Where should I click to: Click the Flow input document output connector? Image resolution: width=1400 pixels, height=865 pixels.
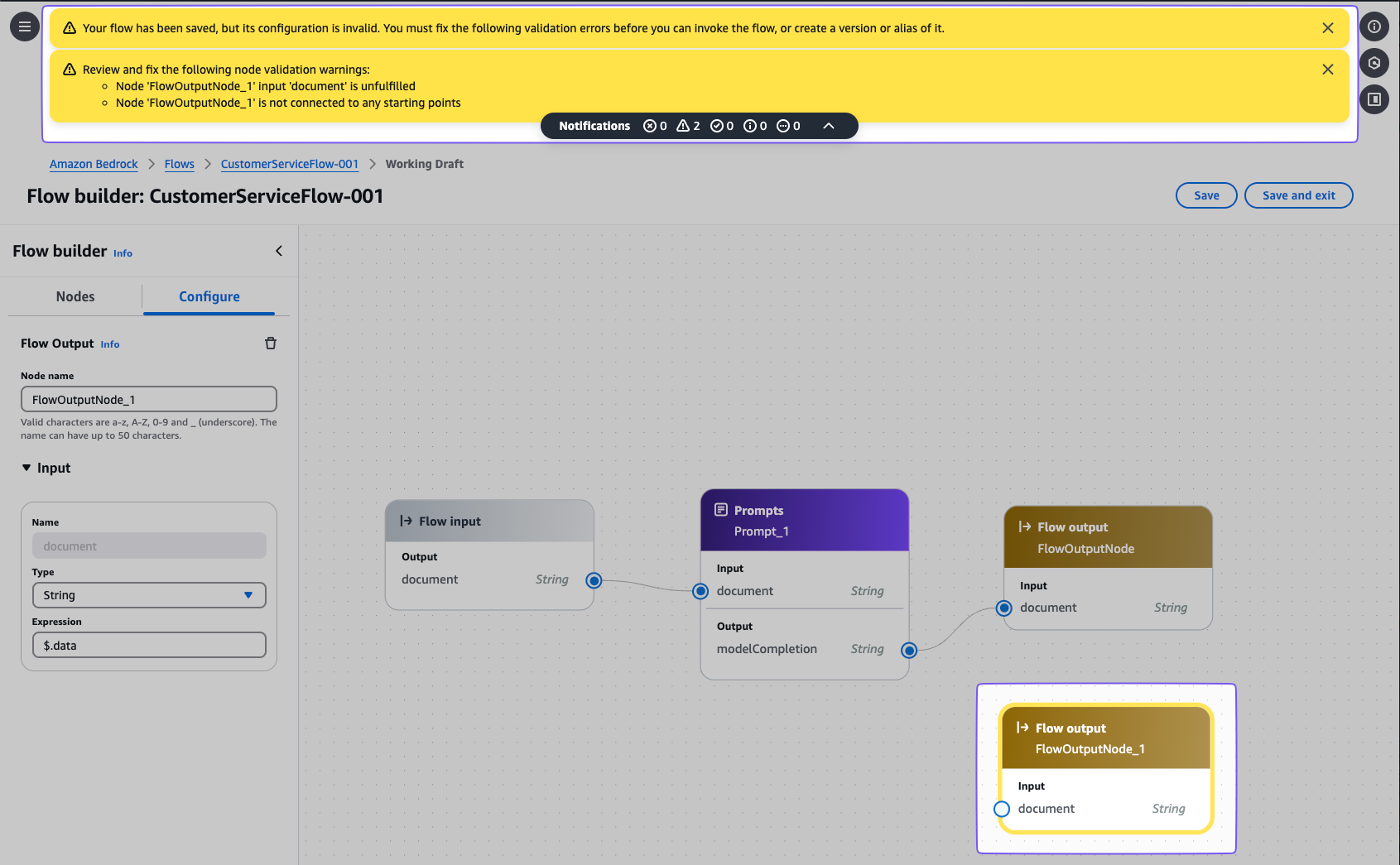(x=594, y=580)
